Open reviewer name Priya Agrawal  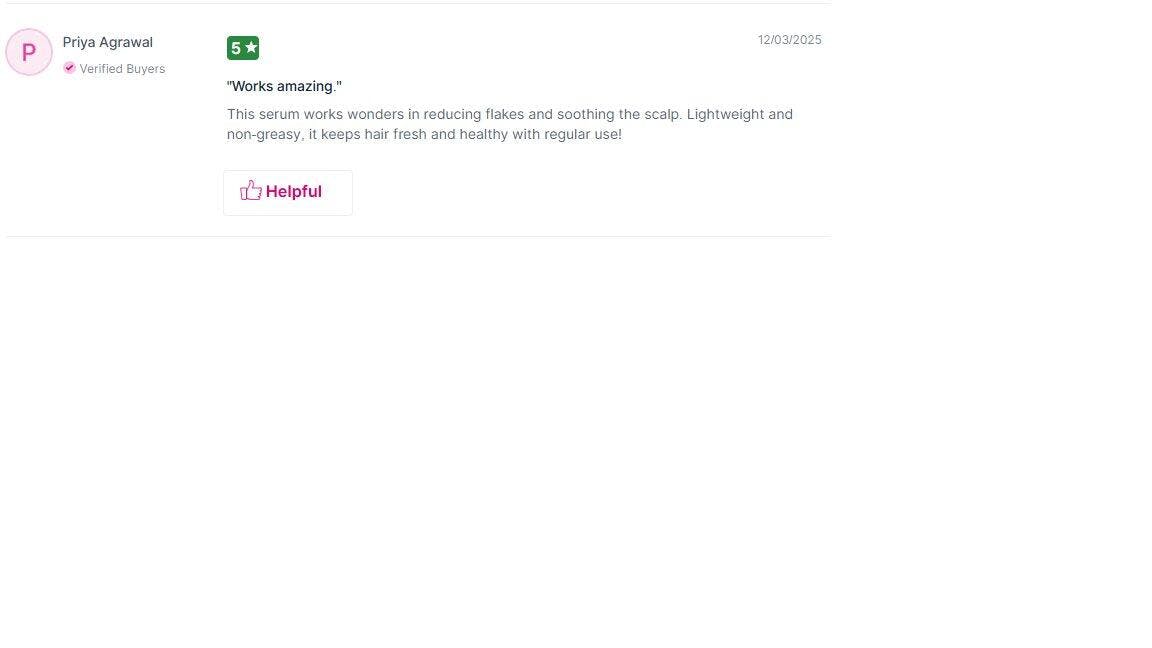tap(107, 43)
